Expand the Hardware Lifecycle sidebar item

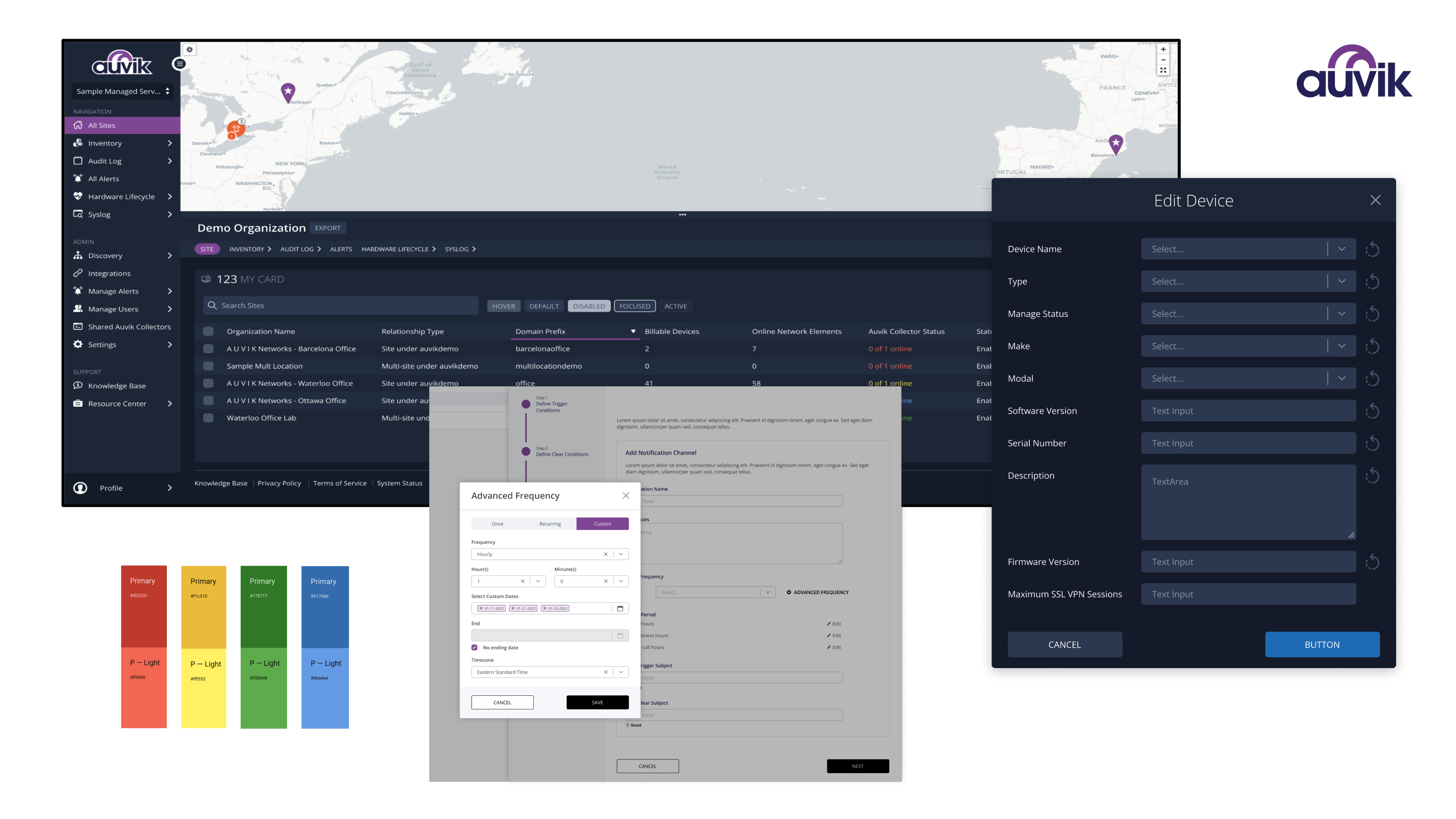169,197
